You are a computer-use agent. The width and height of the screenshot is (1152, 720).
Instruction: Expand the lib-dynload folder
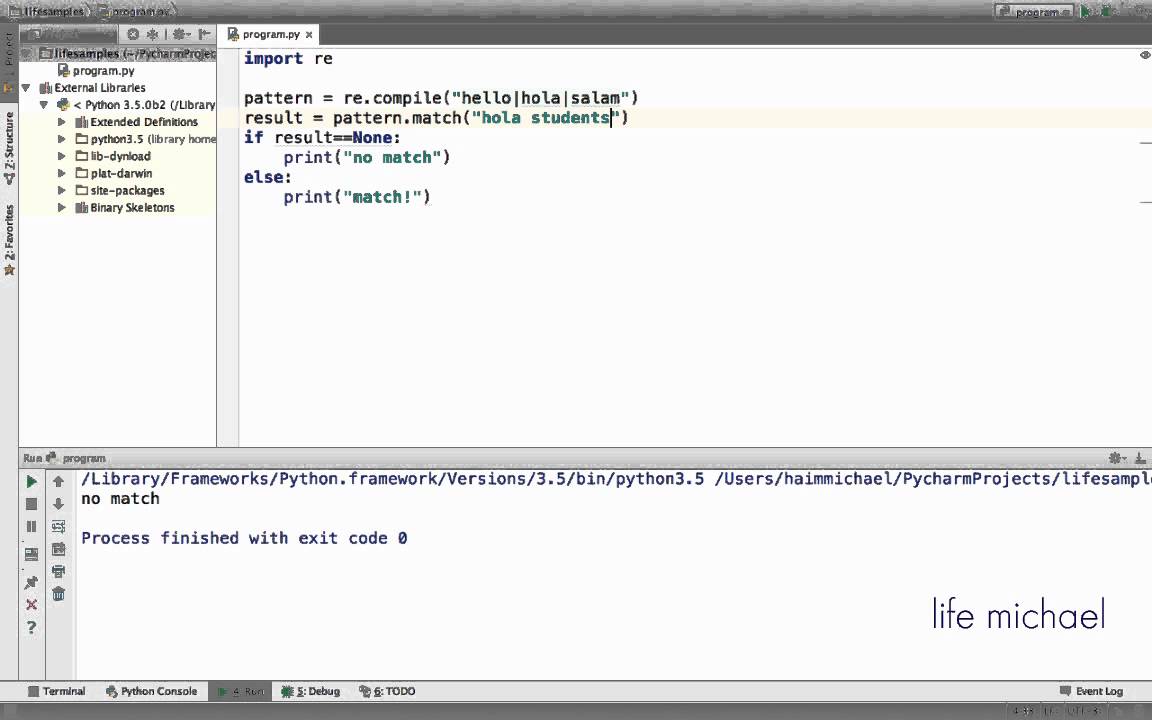(x=62, y=156)
